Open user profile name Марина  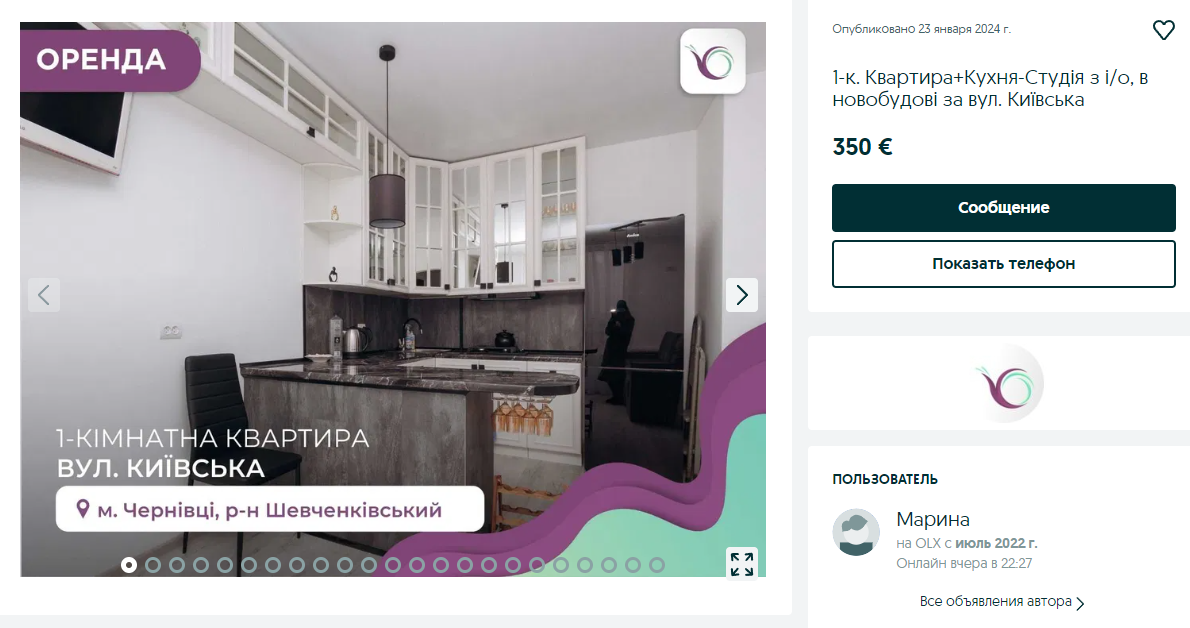(x=933, y=519)
